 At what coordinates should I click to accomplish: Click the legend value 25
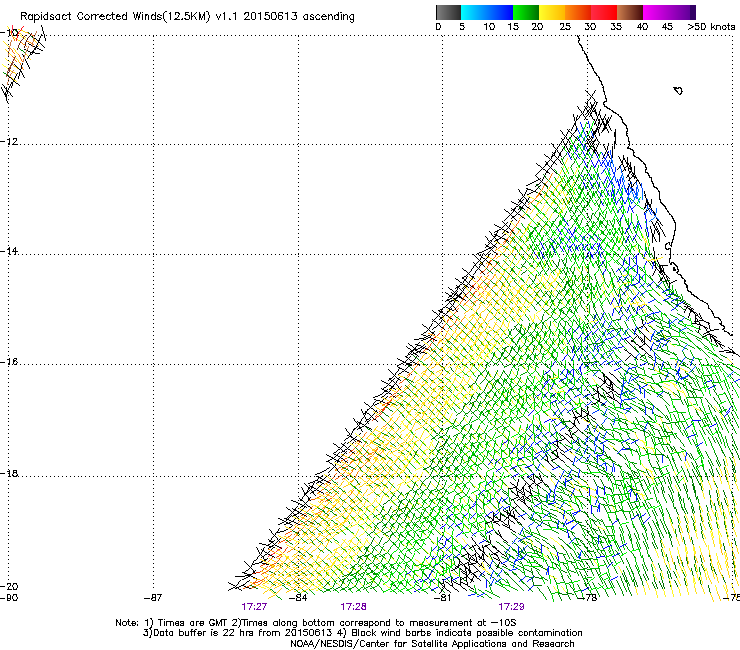565,27
